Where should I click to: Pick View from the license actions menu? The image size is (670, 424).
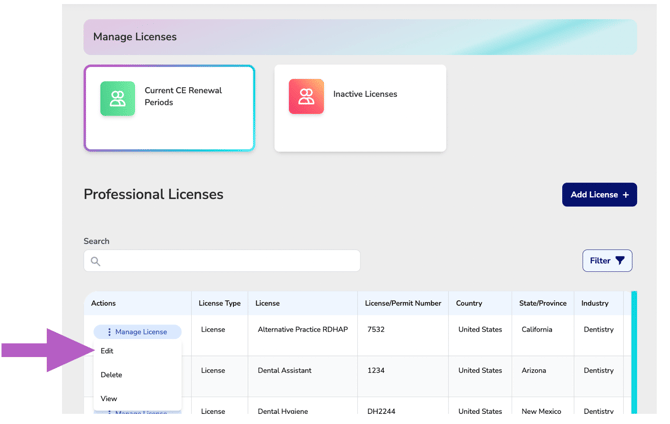click(x=109, y=399)
